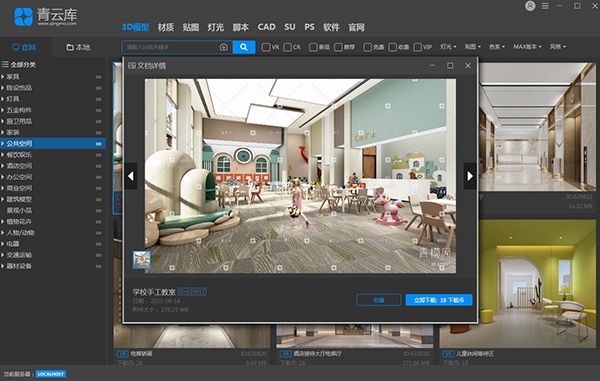Click the 青云库 logo

point(46,16)
